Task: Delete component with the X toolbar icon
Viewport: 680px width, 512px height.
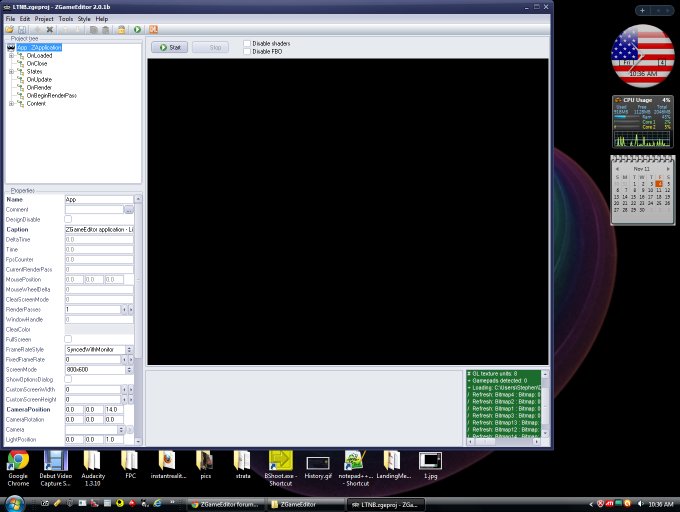Action: coord(50,29)
